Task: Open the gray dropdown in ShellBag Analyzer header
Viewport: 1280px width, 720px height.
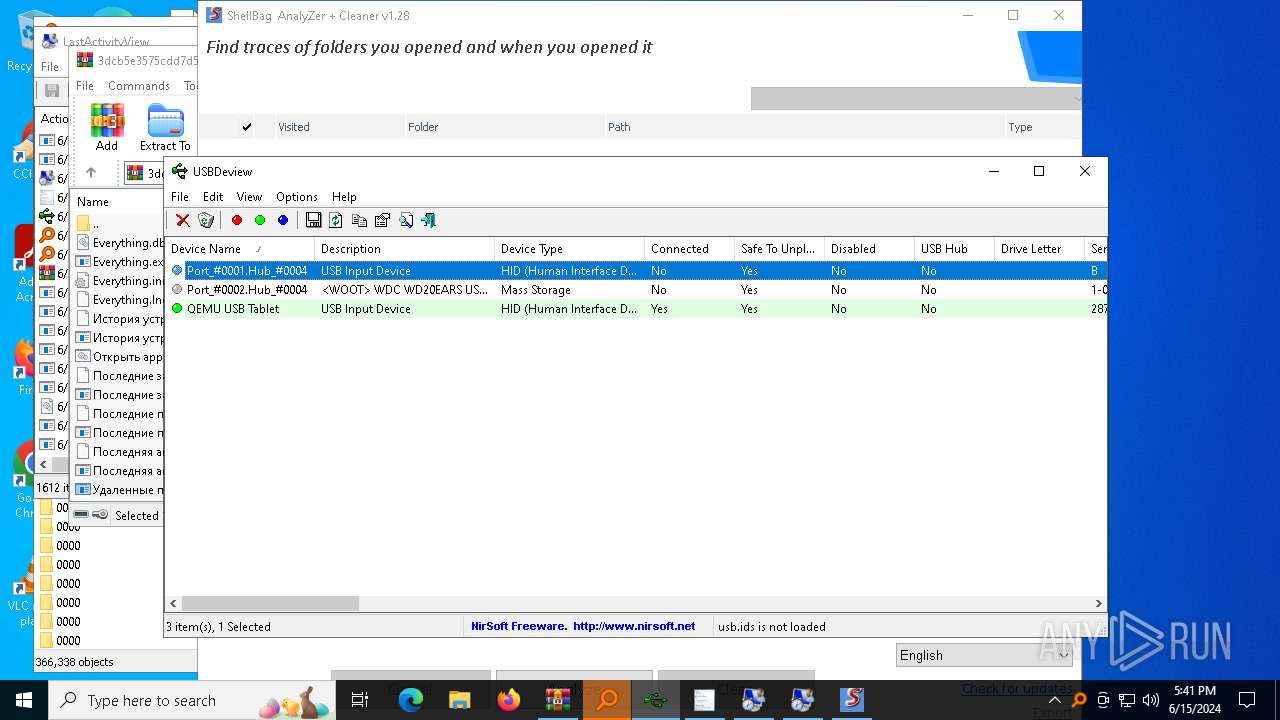Action: coord(916,98)
